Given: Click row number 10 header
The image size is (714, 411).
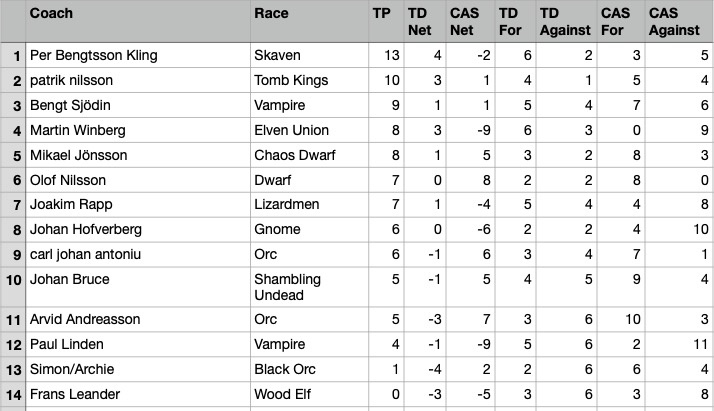Looking at the screenshot, I should [13, 289].
